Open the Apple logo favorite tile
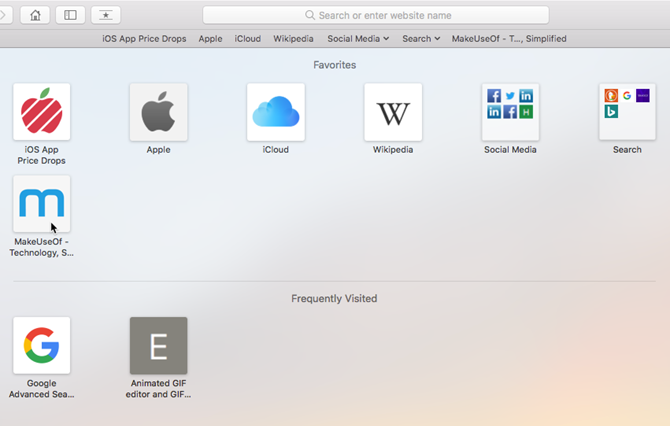The width and height of the screenshot is (670, 426). coord(158,112)
